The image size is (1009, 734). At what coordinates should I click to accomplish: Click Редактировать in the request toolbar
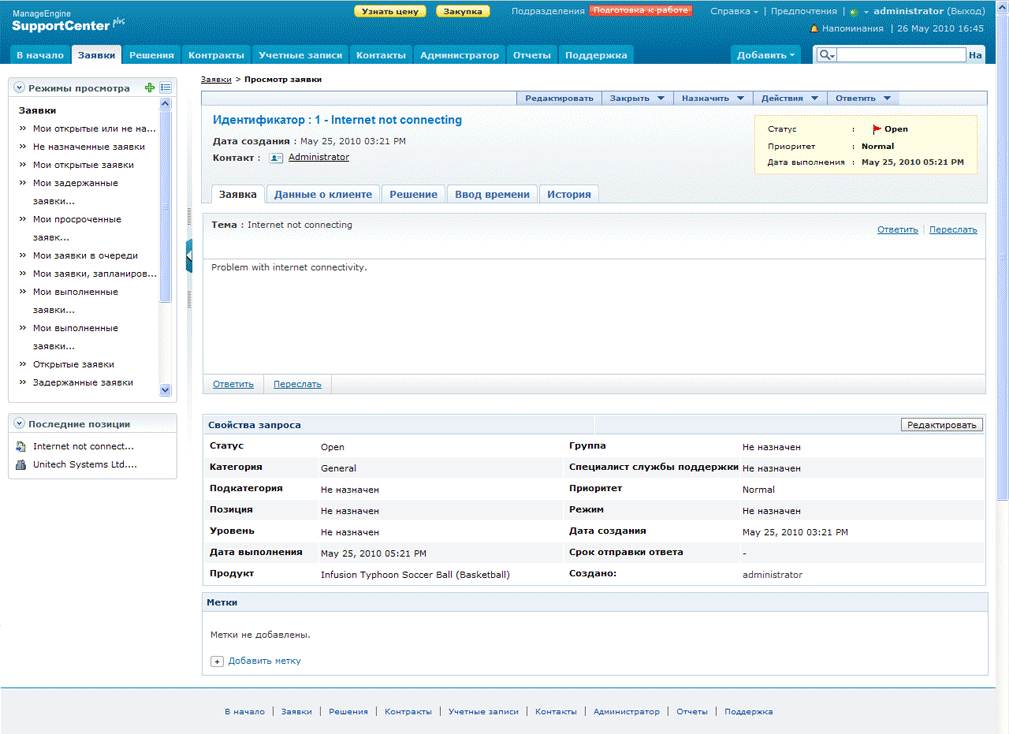tap(559, 98)
